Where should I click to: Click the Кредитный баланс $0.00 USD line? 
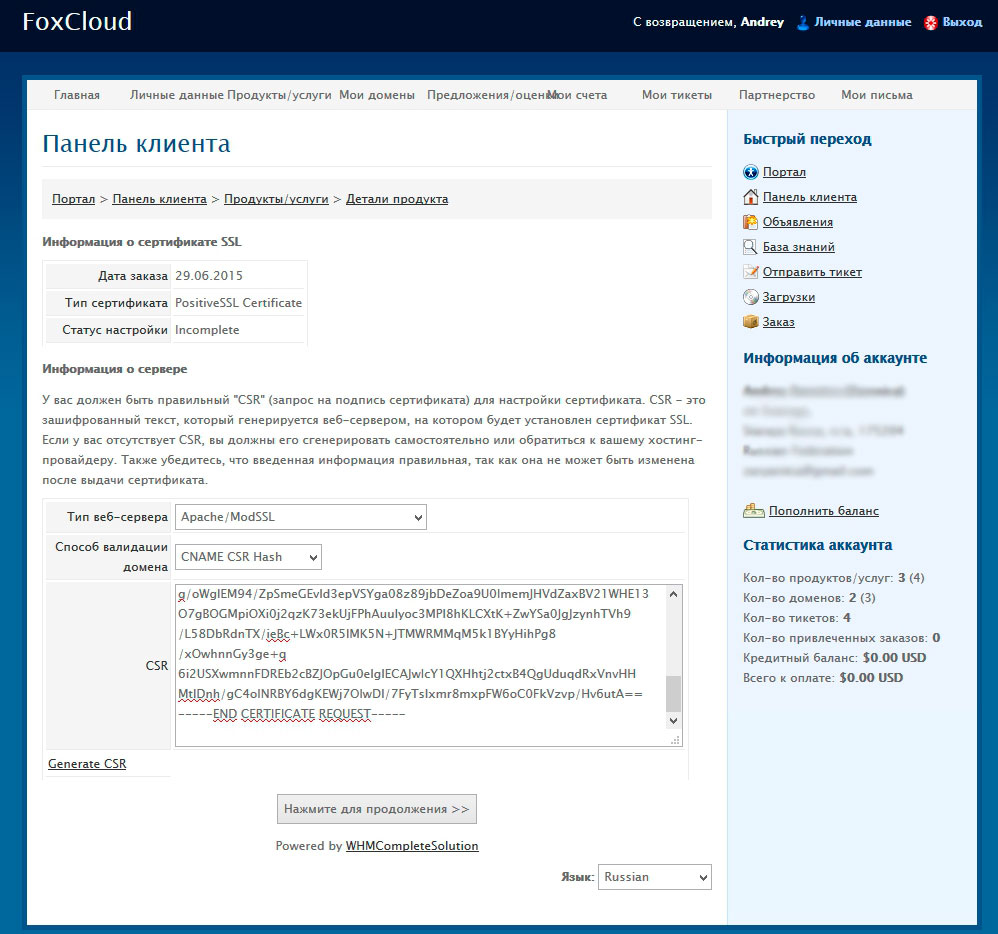point(834,658)
